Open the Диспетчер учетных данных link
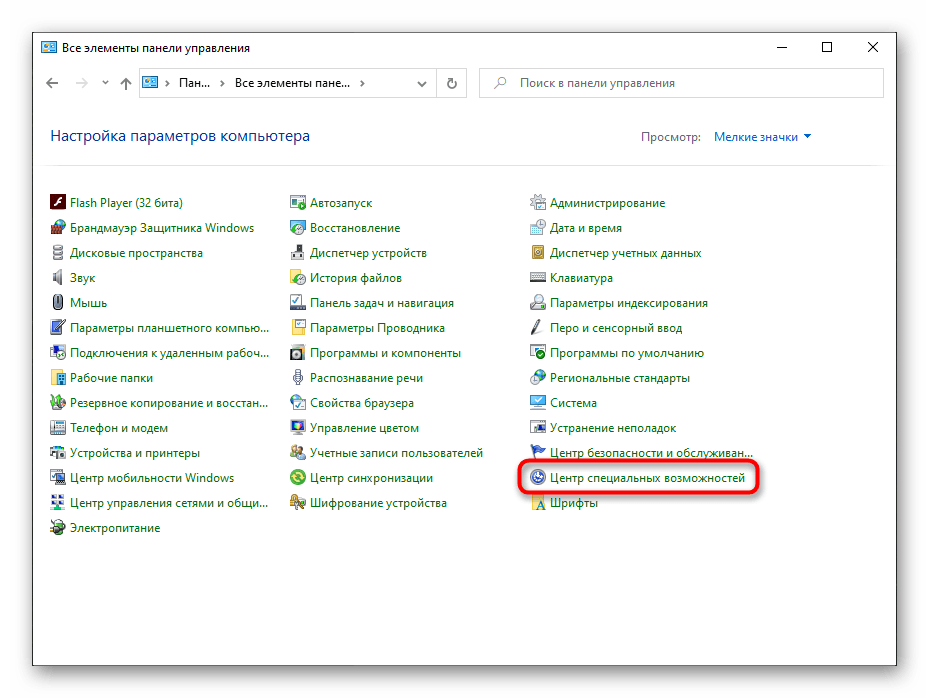This screenshot has height=698, width=929. (625, 253)
